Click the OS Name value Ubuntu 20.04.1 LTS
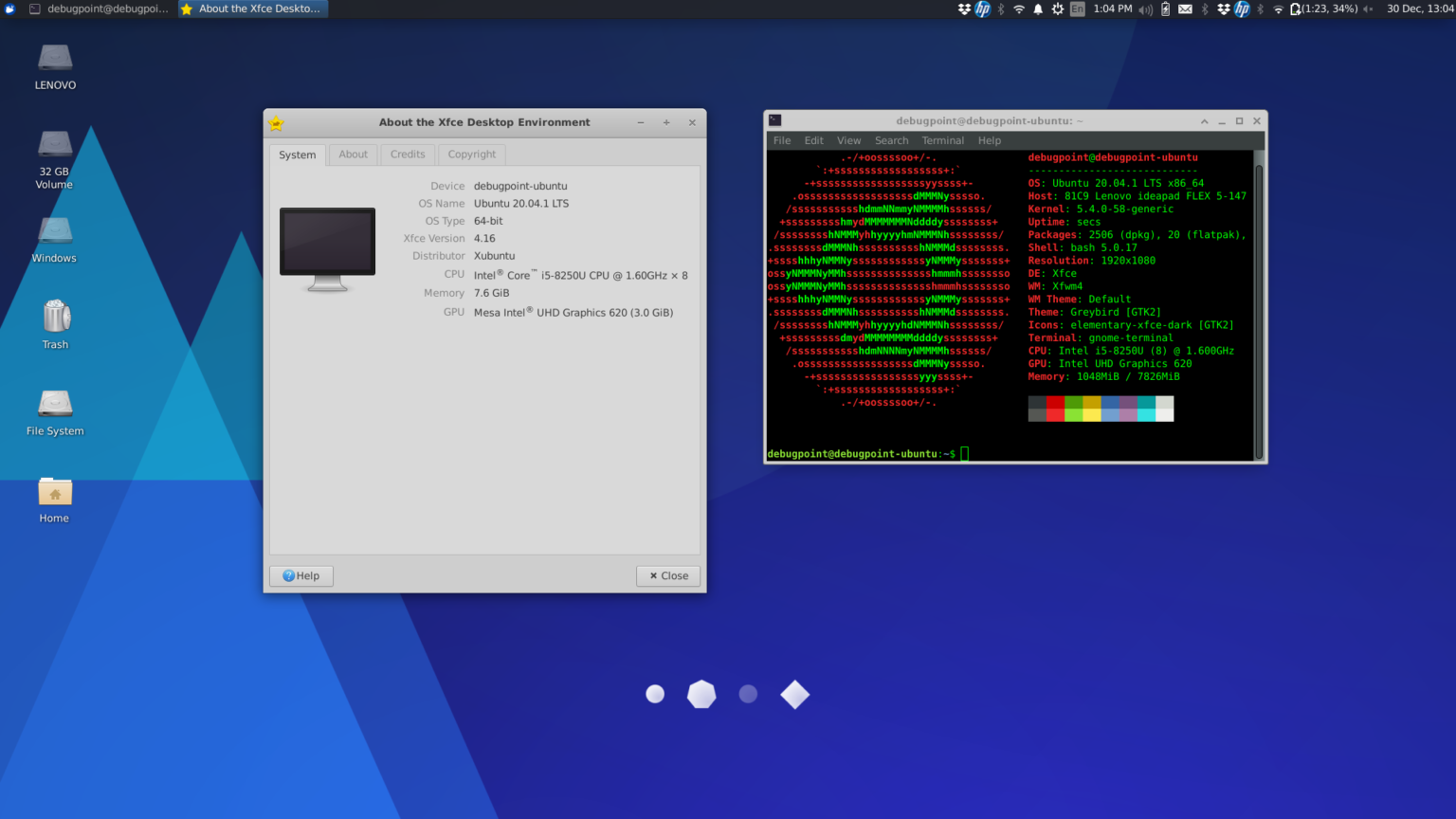1456x819 pixels. pos(521,204)
